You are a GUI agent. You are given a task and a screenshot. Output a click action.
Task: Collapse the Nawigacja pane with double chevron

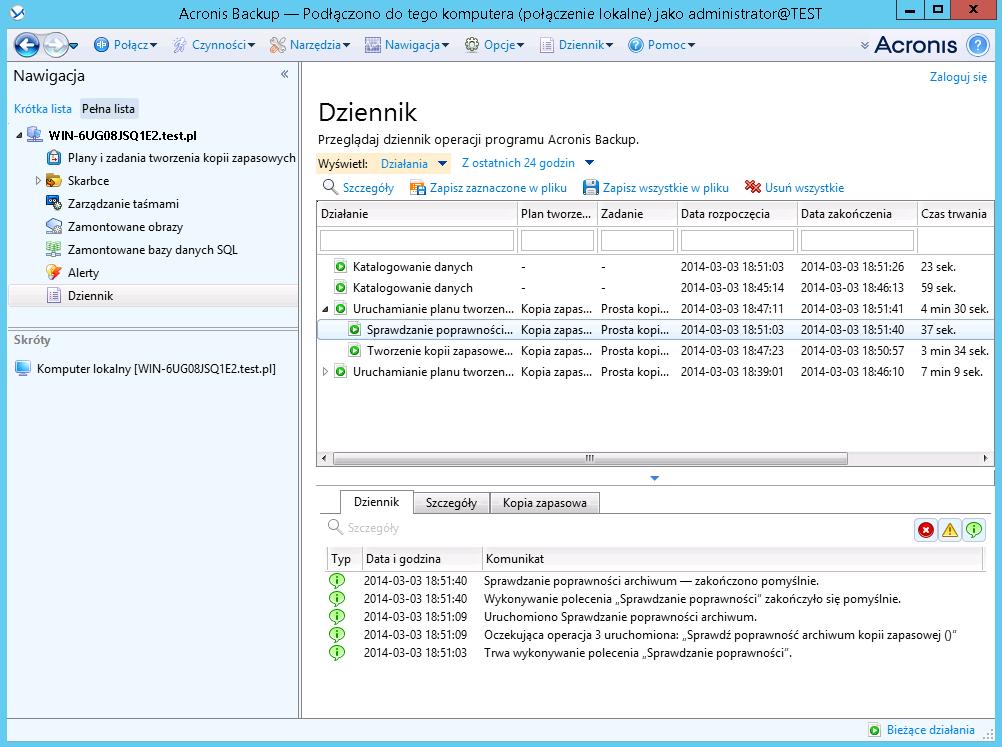284,74
